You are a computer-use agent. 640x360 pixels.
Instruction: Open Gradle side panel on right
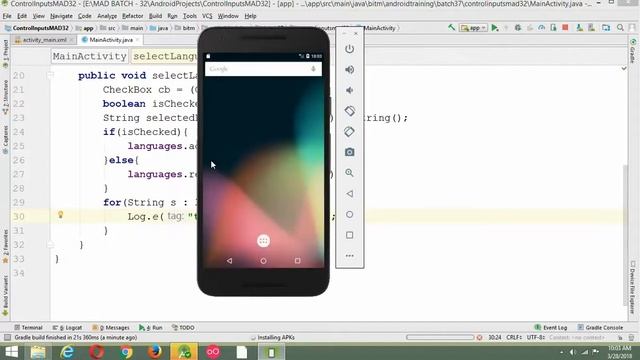(633, 51)
